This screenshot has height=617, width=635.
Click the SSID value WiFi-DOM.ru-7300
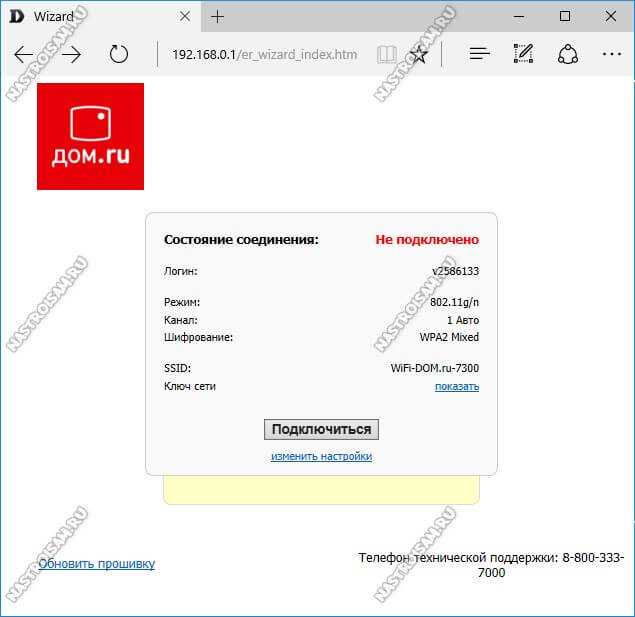(x=435, y=368)
